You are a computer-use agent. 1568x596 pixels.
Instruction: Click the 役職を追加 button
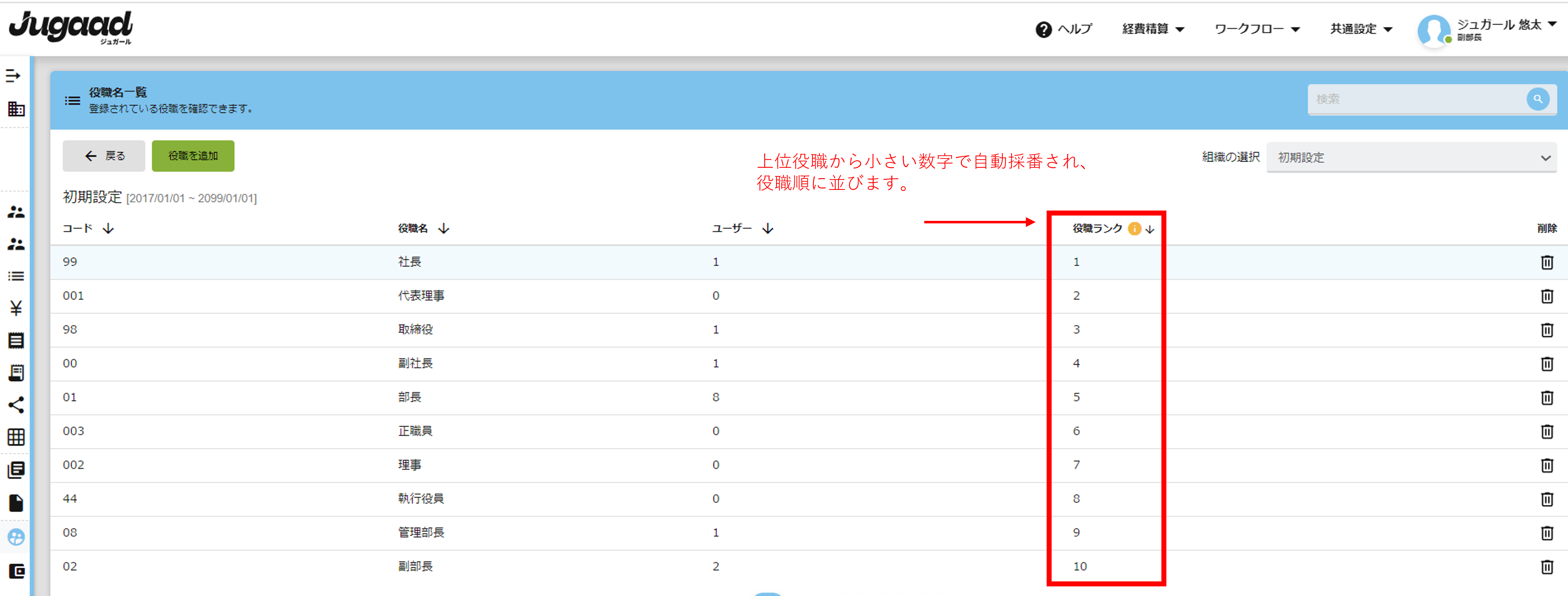pos(193,156)
